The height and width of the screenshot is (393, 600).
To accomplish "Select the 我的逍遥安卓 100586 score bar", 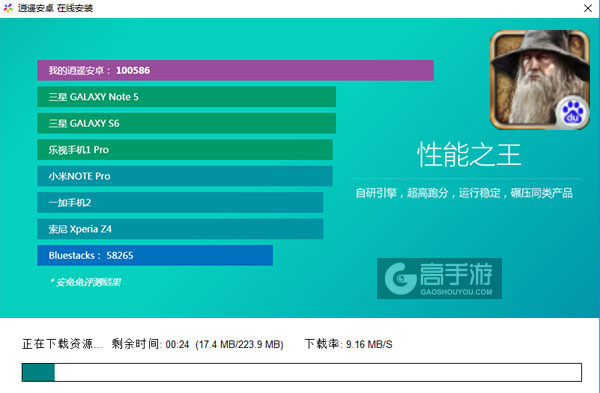I will 235,70.
